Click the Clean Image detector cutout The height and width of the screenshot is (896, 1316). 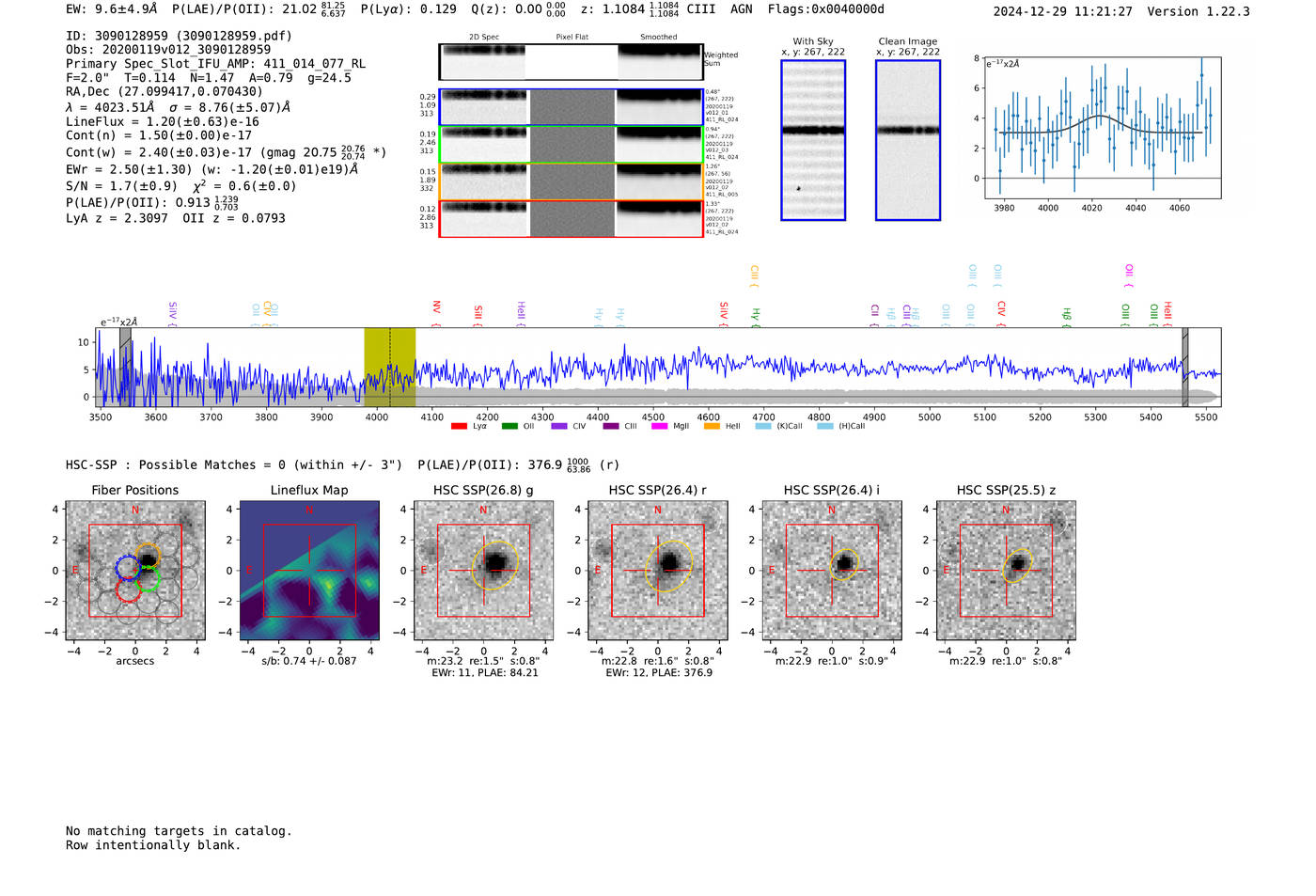[908, 140]
